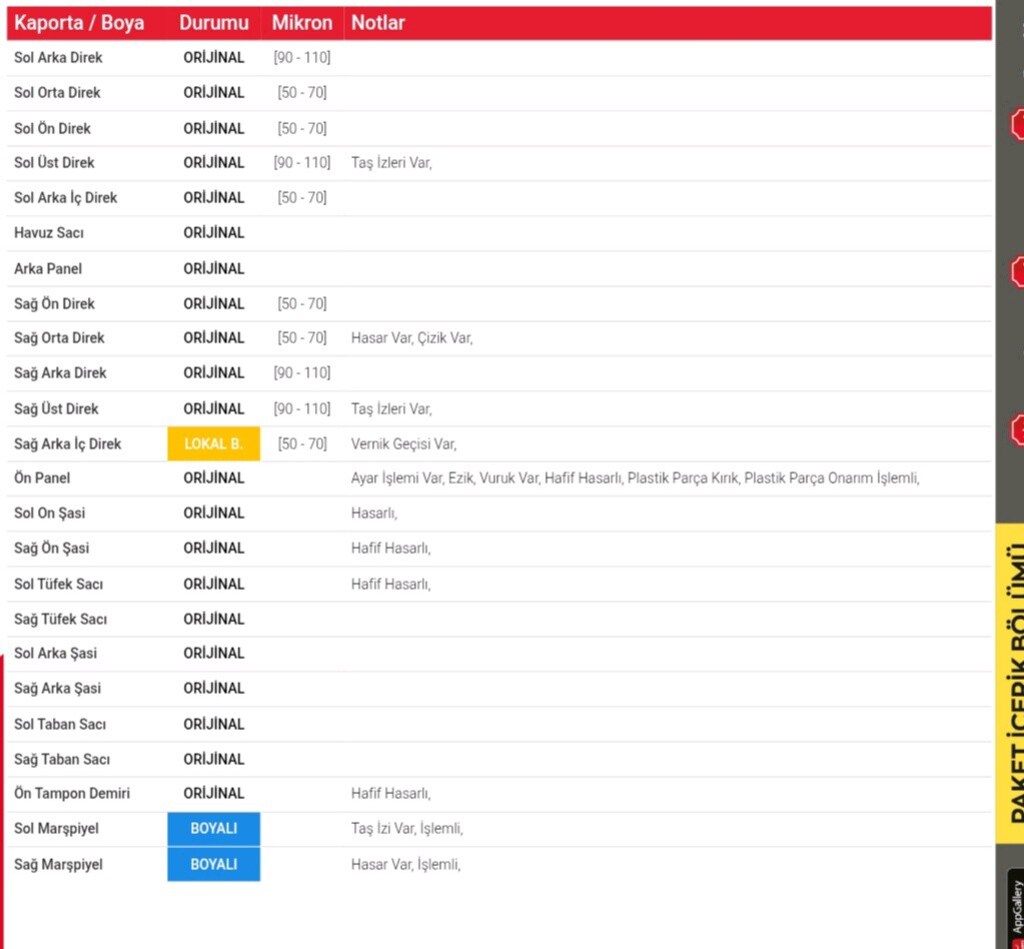Click the Kaporta / Boya column header
Image resolution: width=1024 pixels, height=949 pixels.
tap(79, 23)
